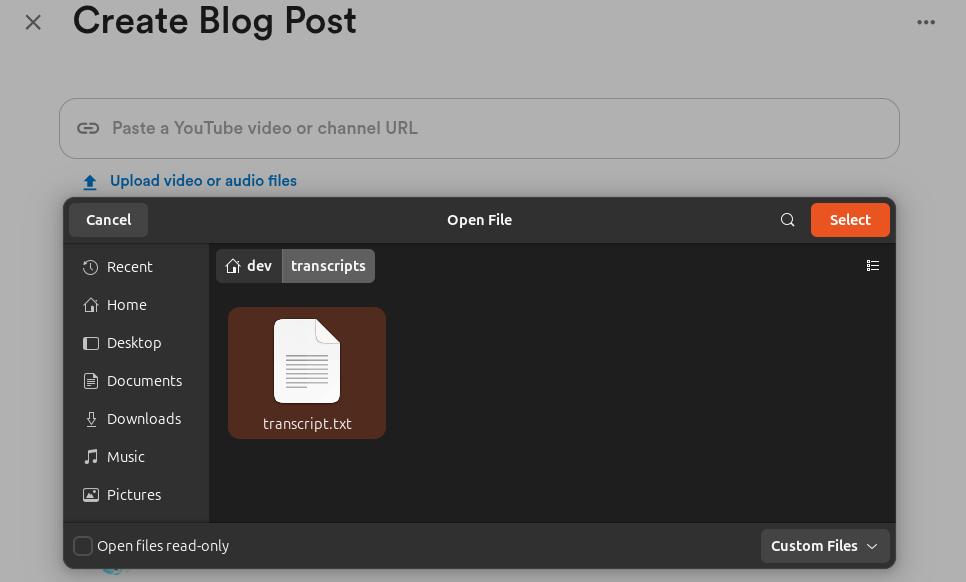Click the transcripts path breadcrumb
Screen dimensions: 966x582
coord(328,266)
